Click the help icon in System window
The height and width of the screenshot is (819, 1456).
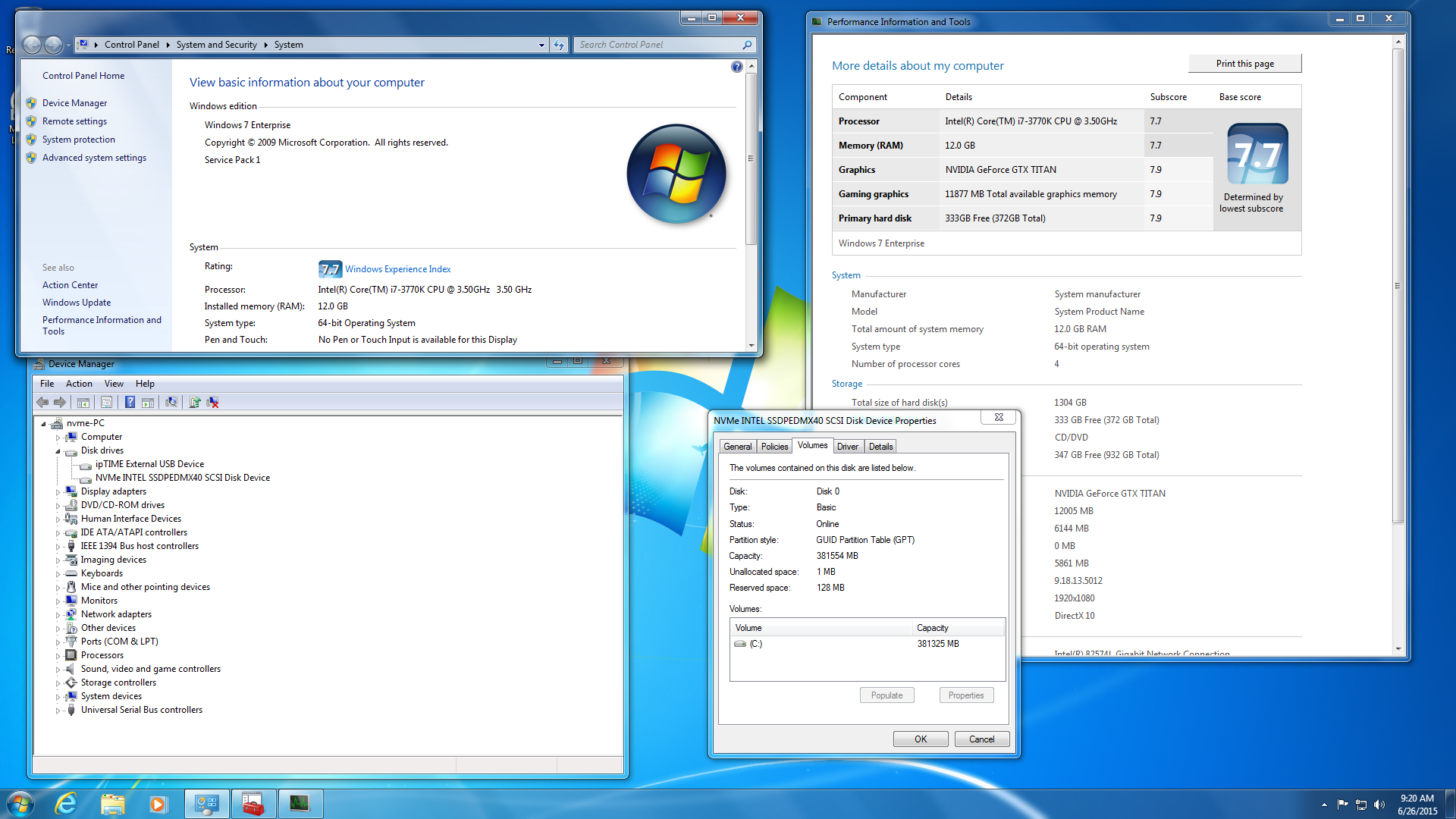pyautogui.click(x=736, y=67)
